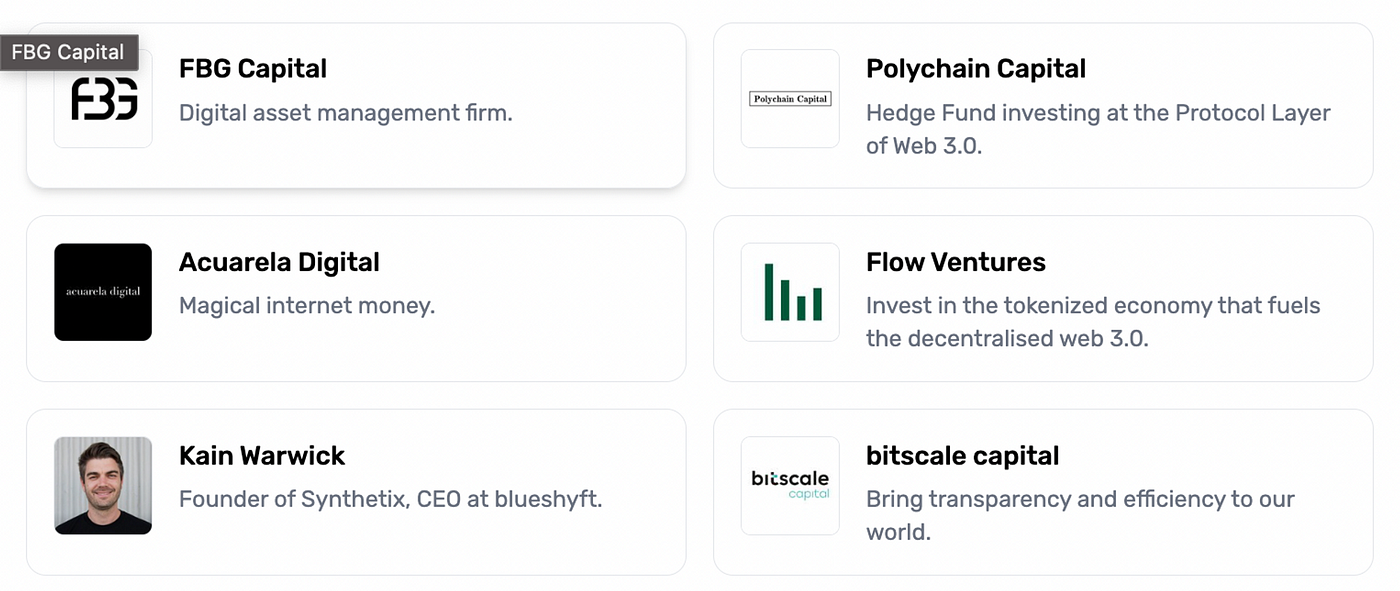
Task: Click the bitscale capital logo
Action: tap(789, 485)
